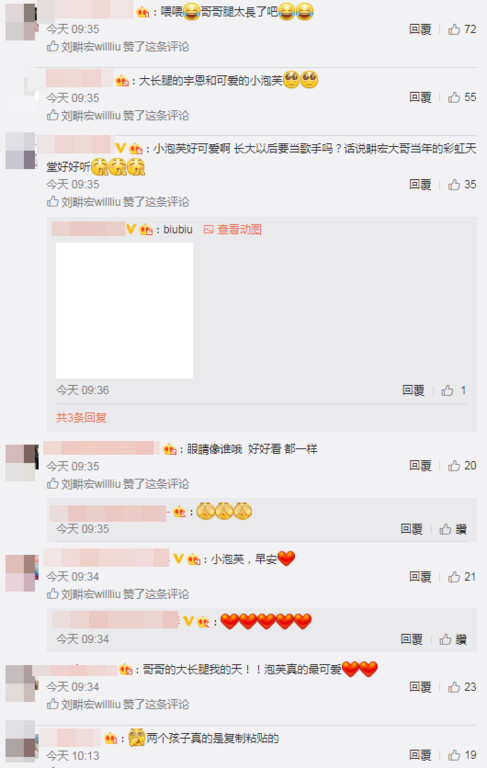The height and width of the screenshot is (768, 487).
Task: Open the avatar of the 眼睛像谁哦 commenter
Action: [x=22, y=462]
